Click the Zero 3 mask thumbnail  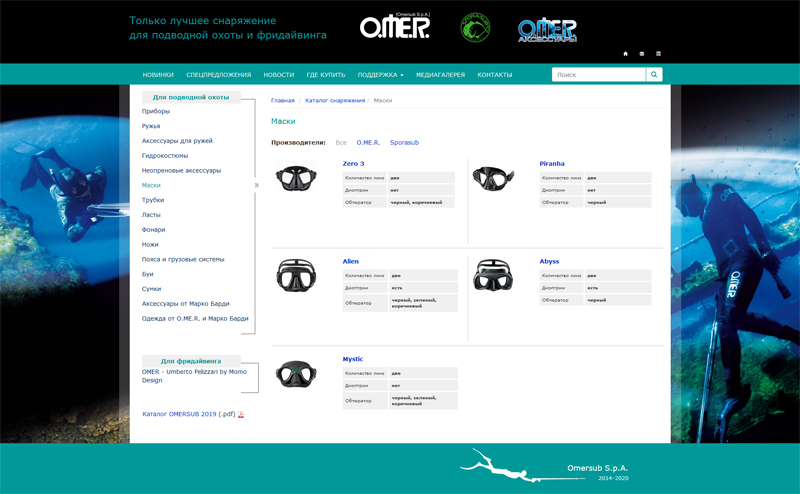[x=296, y=178]
